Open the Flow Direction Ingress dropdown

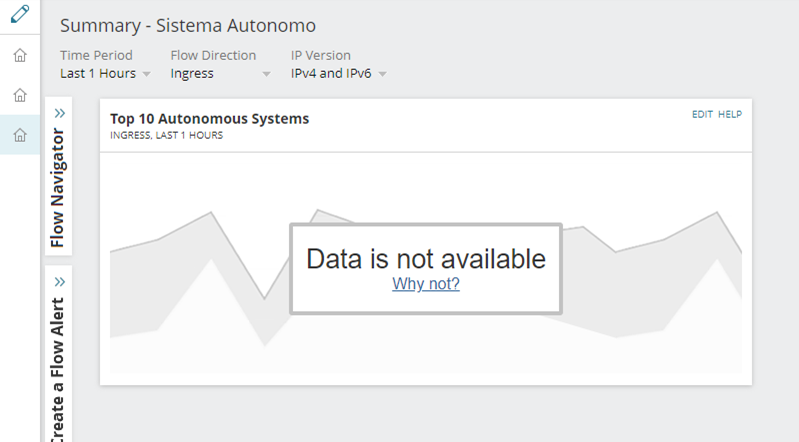pos(220,73)
